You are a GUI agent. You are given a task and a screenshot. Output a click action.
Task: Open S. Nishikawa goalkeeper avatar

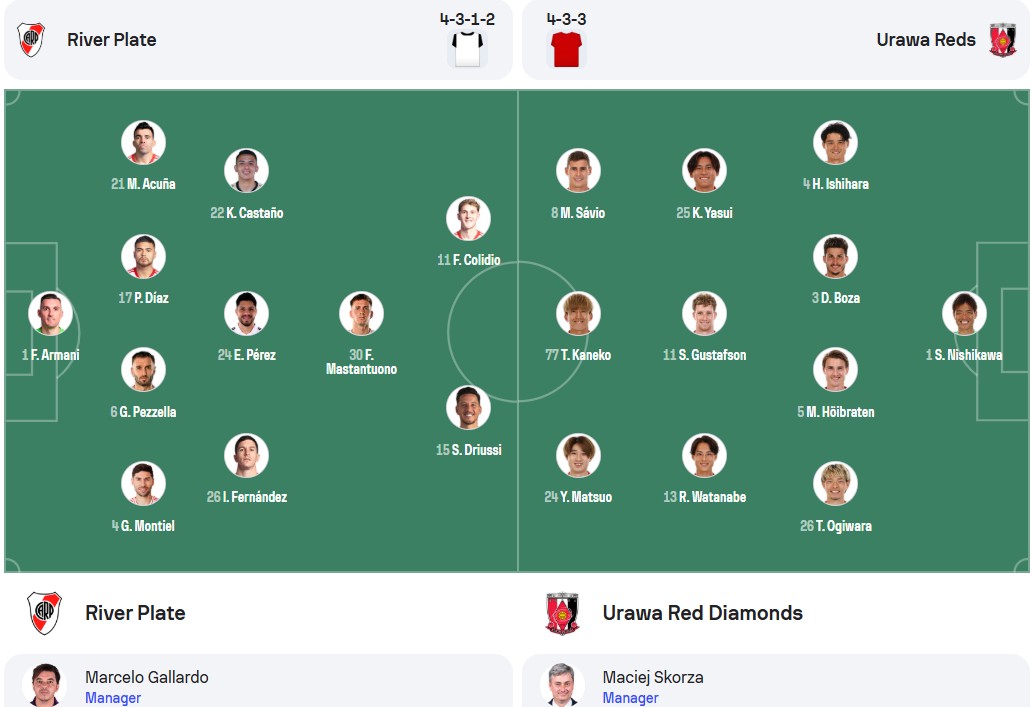(964, 314)
